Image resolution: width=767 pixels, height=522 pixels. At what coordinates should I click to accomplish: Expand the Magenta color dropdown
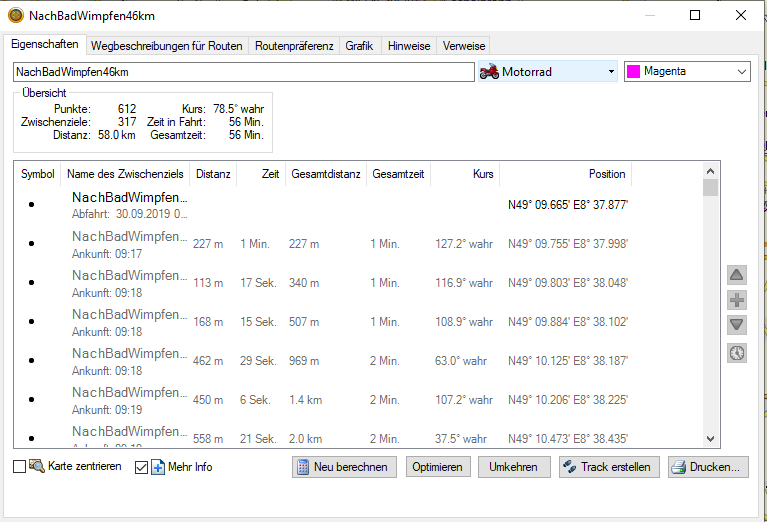click(741, 72)
